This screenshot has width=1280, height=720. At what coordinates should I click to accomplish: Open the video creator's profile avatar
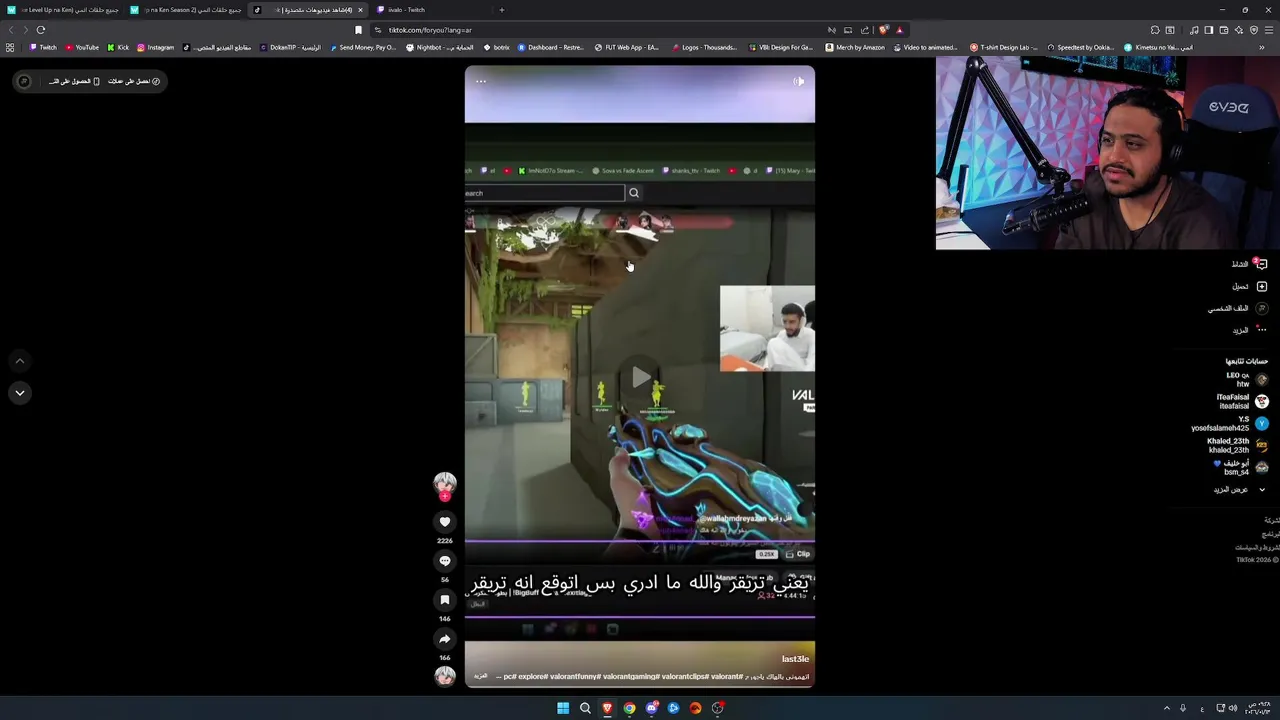click(x=445, y=483)
